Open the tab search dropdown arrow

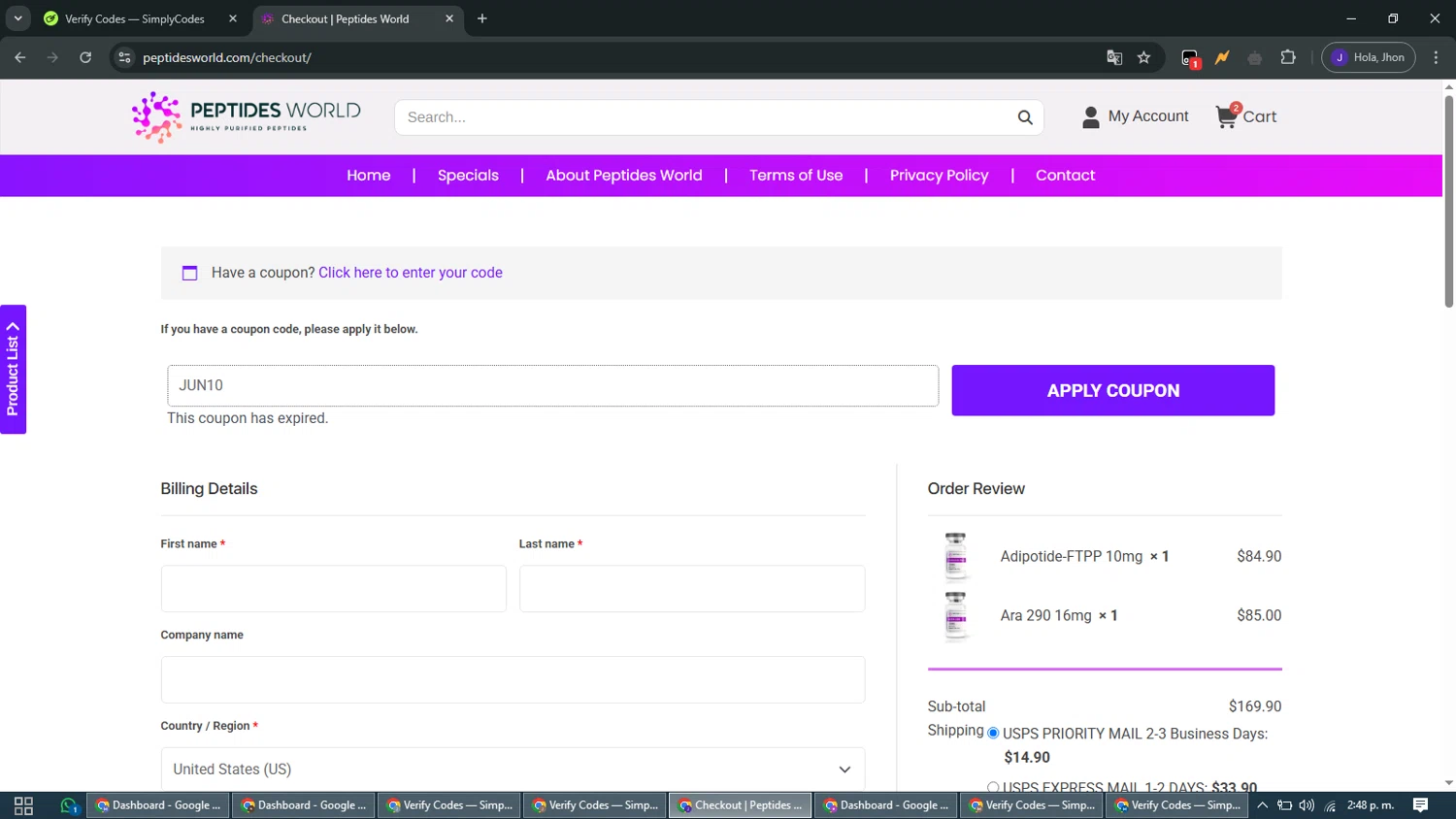pyautogui.click(x=17, y=18)
